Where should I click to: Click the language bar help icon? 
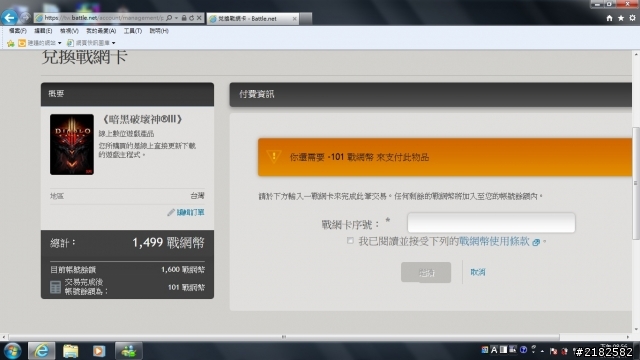523,350
